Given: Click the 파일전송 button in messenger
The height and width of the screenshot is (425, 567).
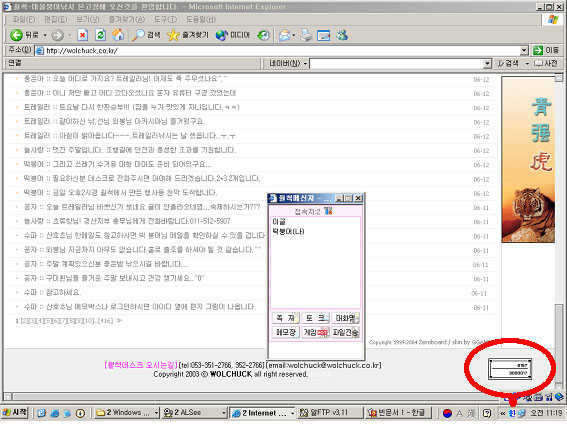Looking at the screenshot, I should [x=345, y=332].
